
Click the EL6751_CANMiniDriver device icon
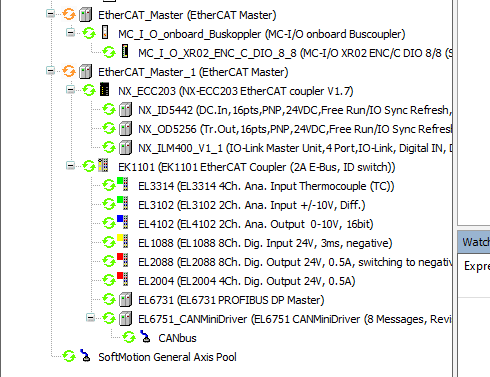tap(125, 319)
